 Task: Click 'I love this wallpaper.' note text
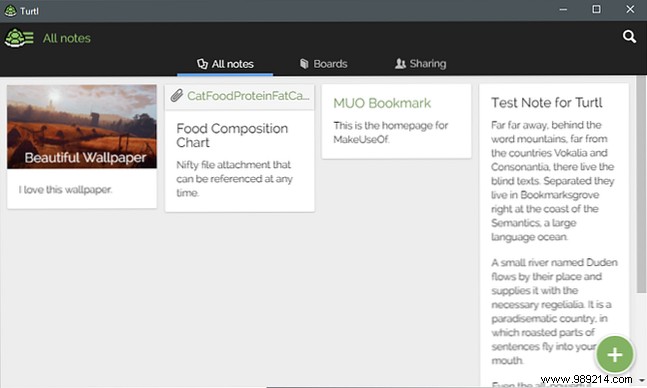pos(65,189)
